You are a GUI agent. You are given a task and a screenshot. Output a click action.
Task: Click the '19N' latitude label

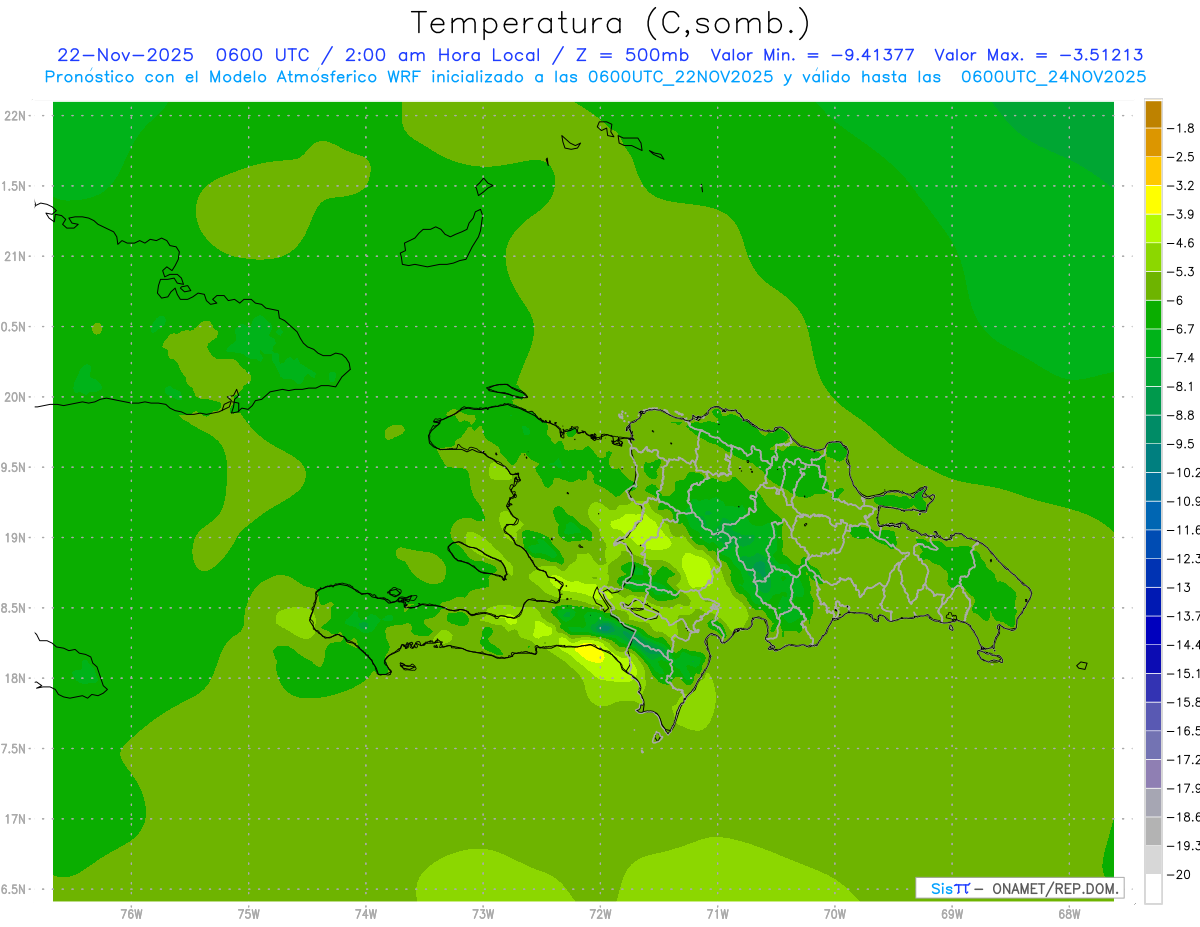tap(17, 537)
